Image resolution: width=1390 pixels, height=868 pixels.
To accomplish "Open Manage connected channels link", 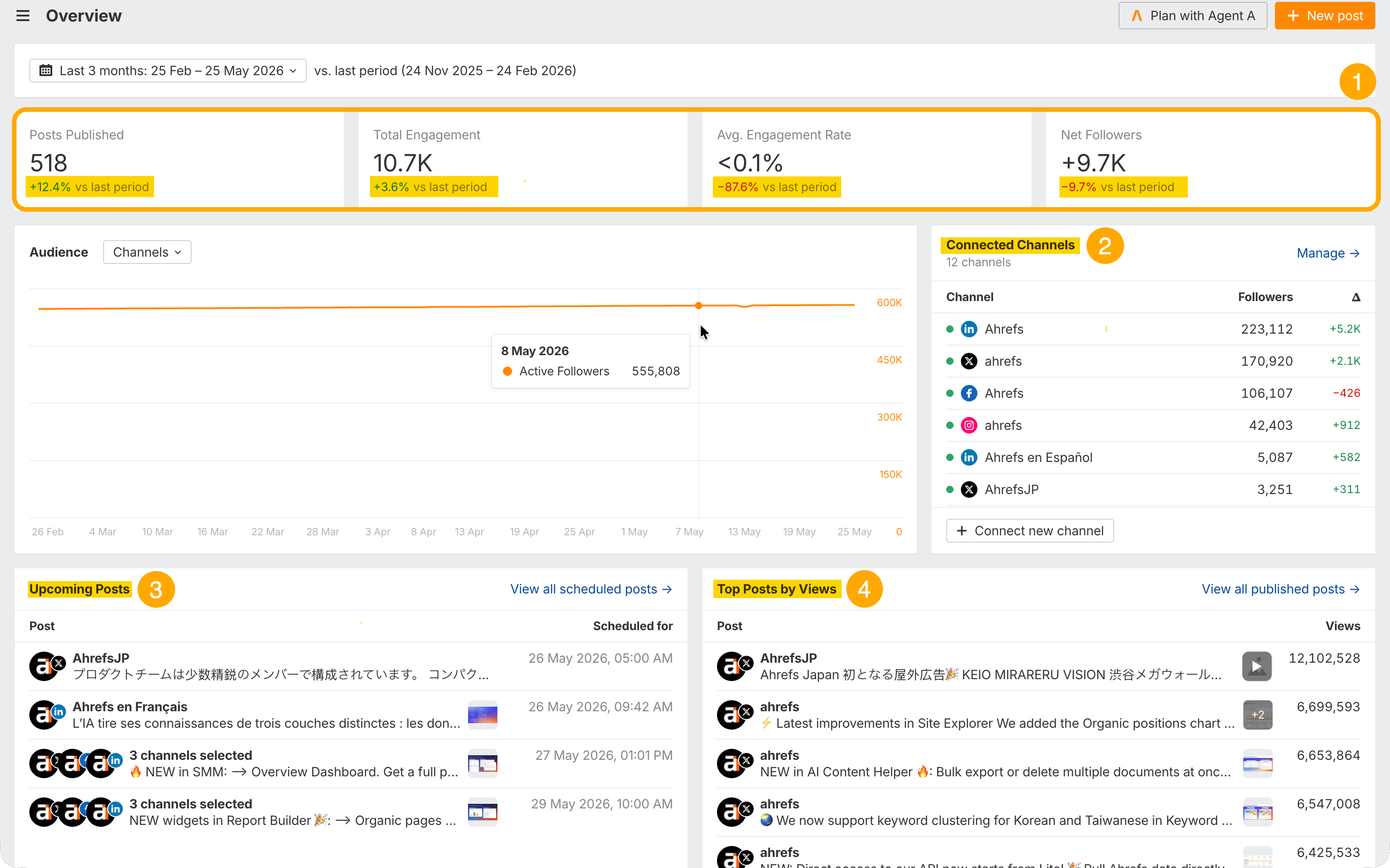I will tap(1328, 253).
